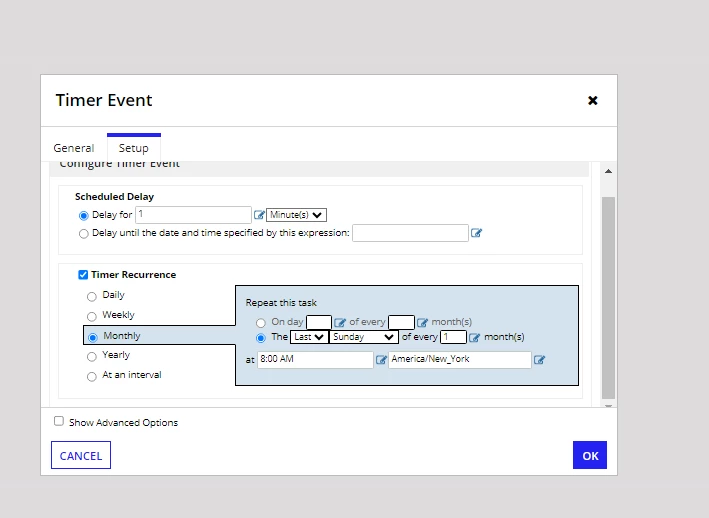Click the On day number input field
709x518 pixels.
[x=319, y=322]
